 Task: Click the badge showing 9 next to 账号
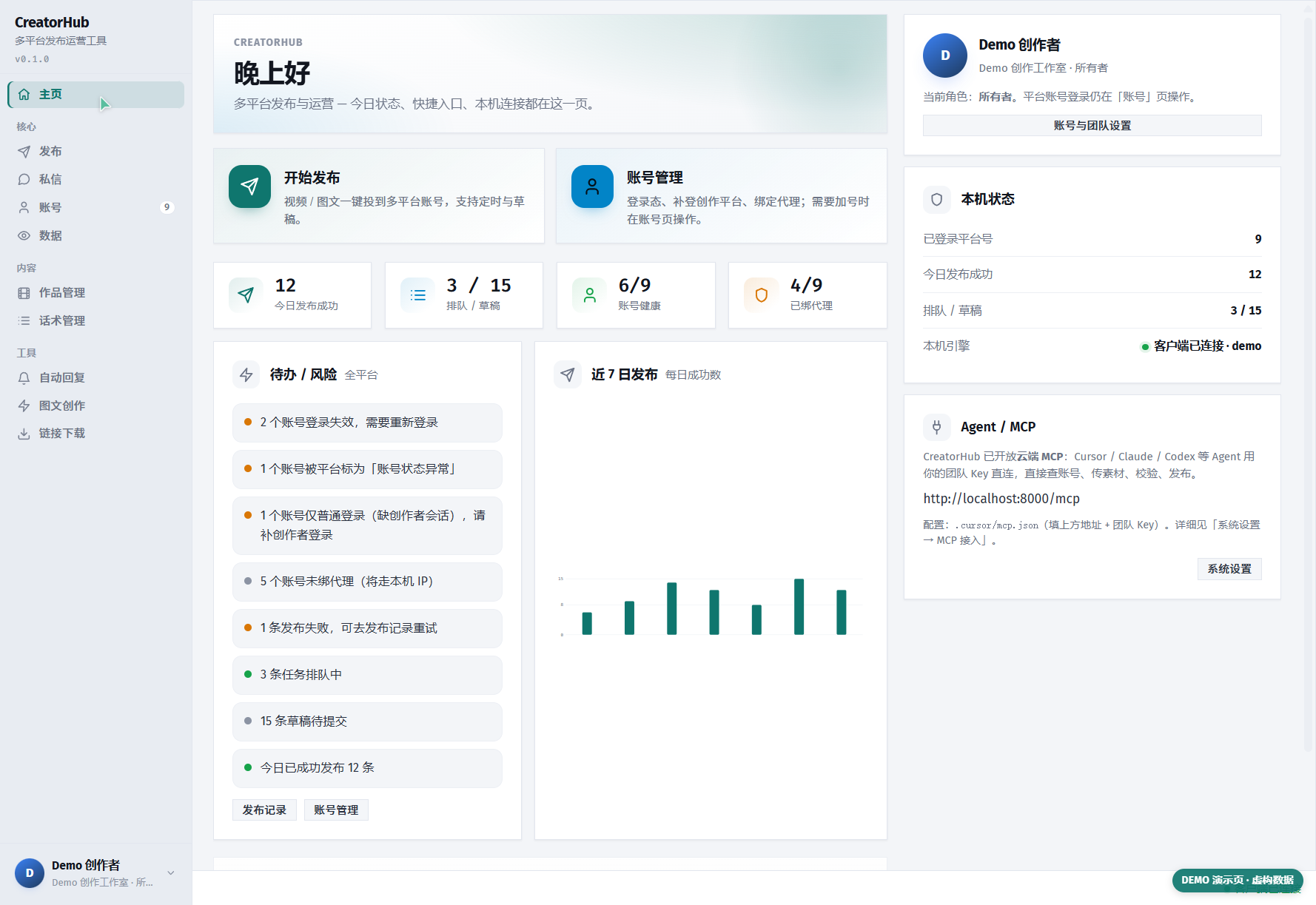(x=167, y=207)
